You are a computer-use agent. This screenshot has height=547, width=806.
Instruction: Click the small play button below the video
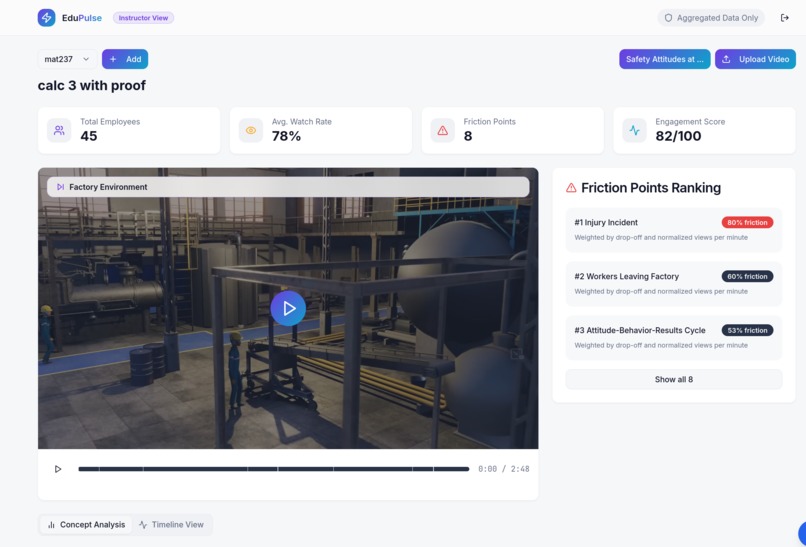[58, 469]
